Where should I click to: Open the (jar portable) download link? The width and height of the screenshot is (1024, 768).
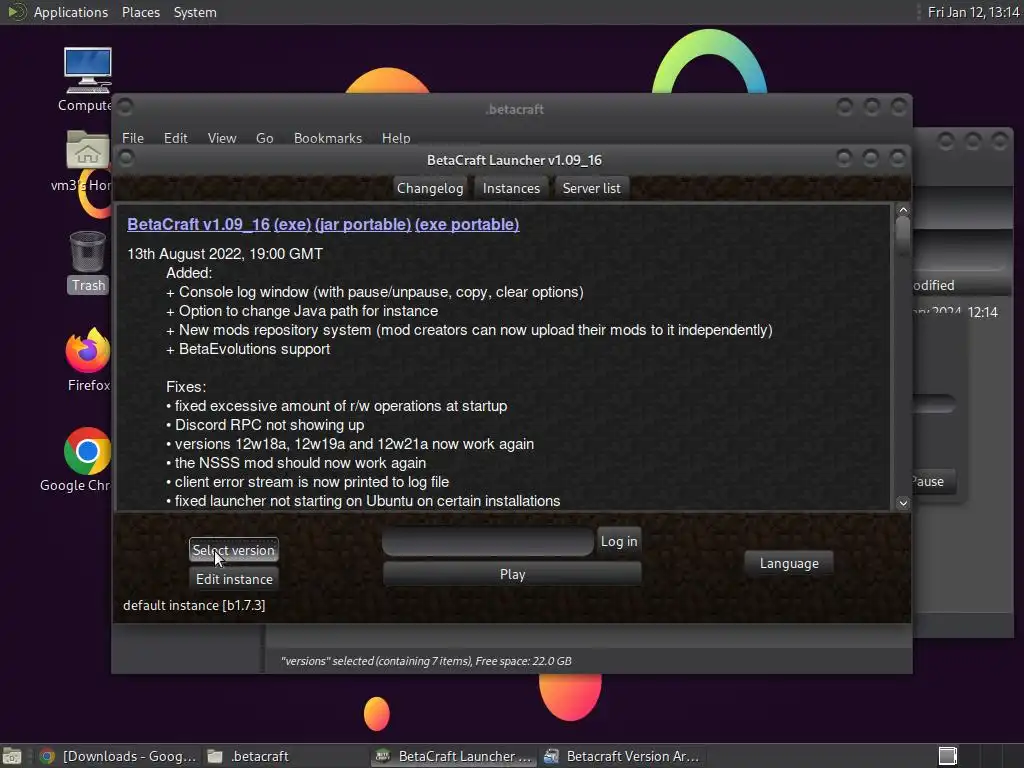[363, 224]
